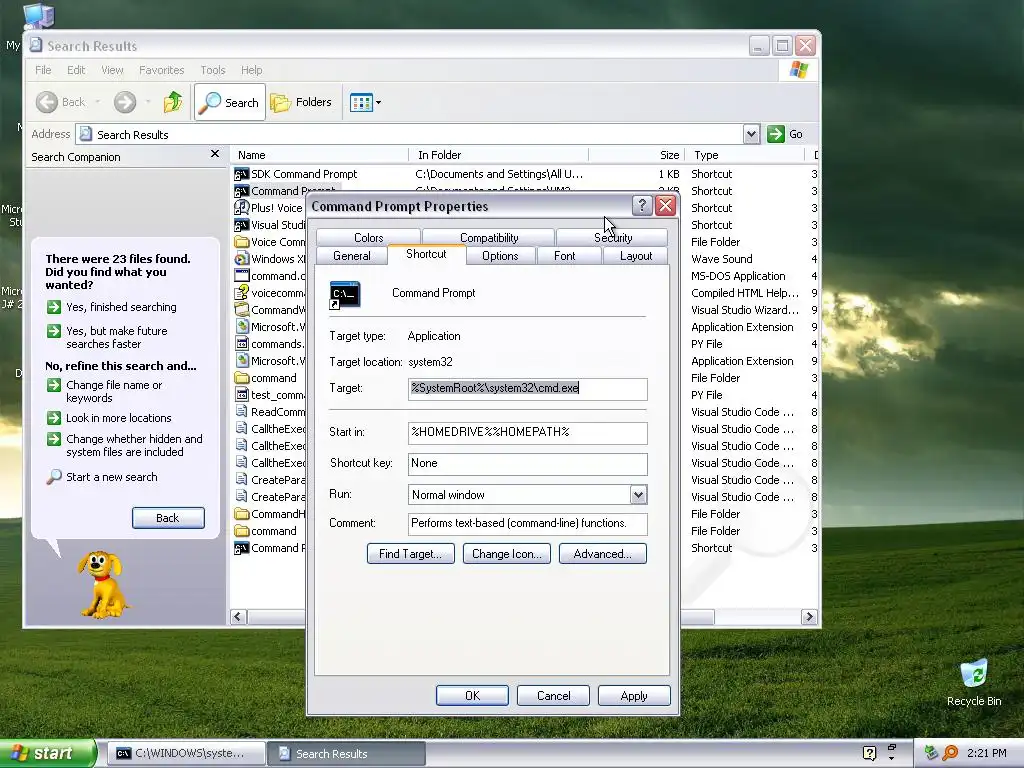Click the Command Prompt shortcut icon in dialog
The image size is (1024, 768).
pos(345,295)
